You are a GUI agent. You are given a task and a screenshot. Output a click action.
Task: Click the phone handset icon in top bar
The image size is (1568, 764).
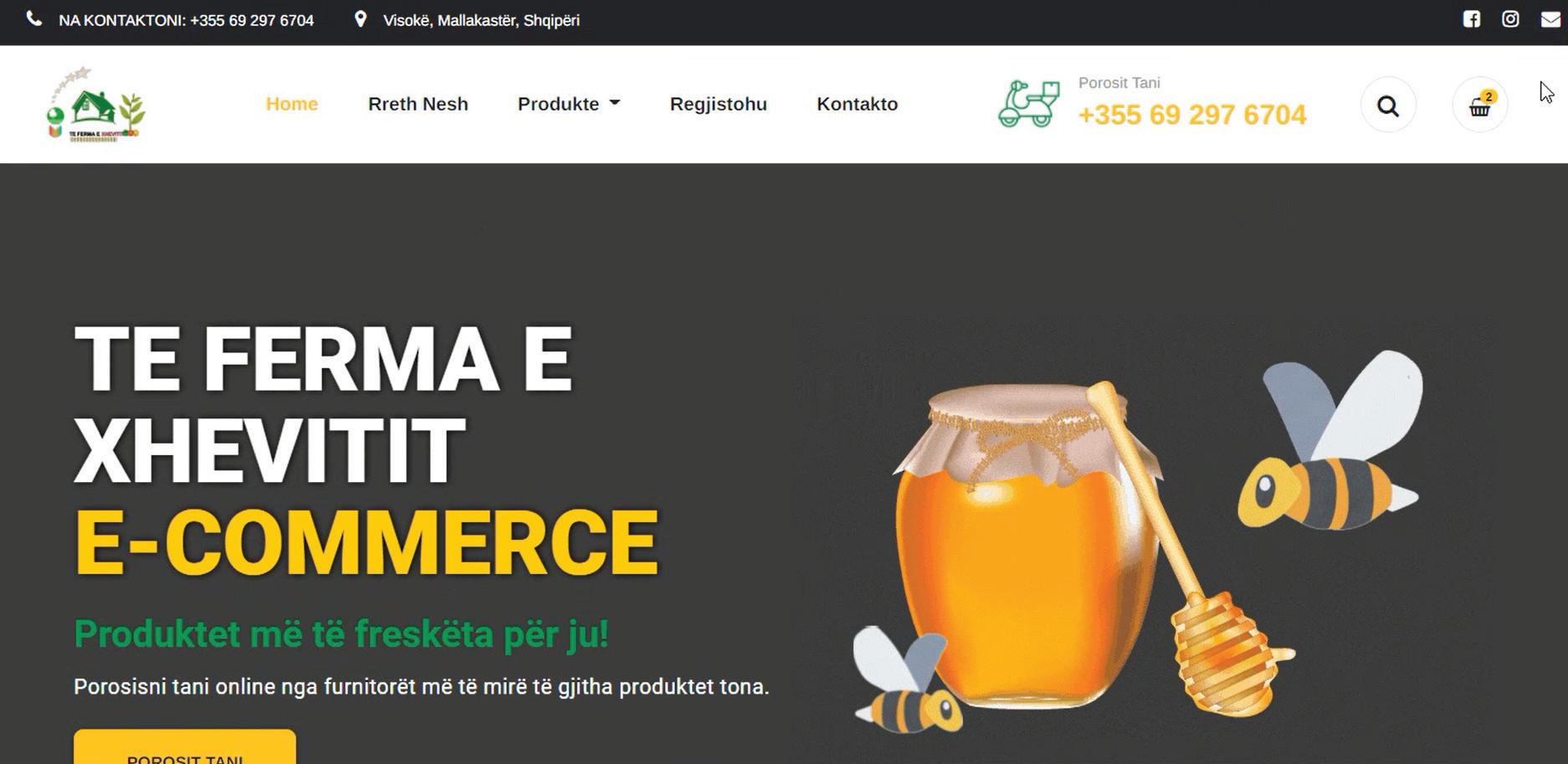[x=33, y=19]
